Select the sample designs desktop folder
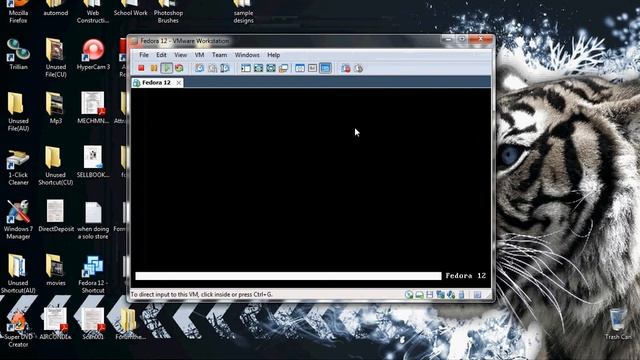 point(243,11)
